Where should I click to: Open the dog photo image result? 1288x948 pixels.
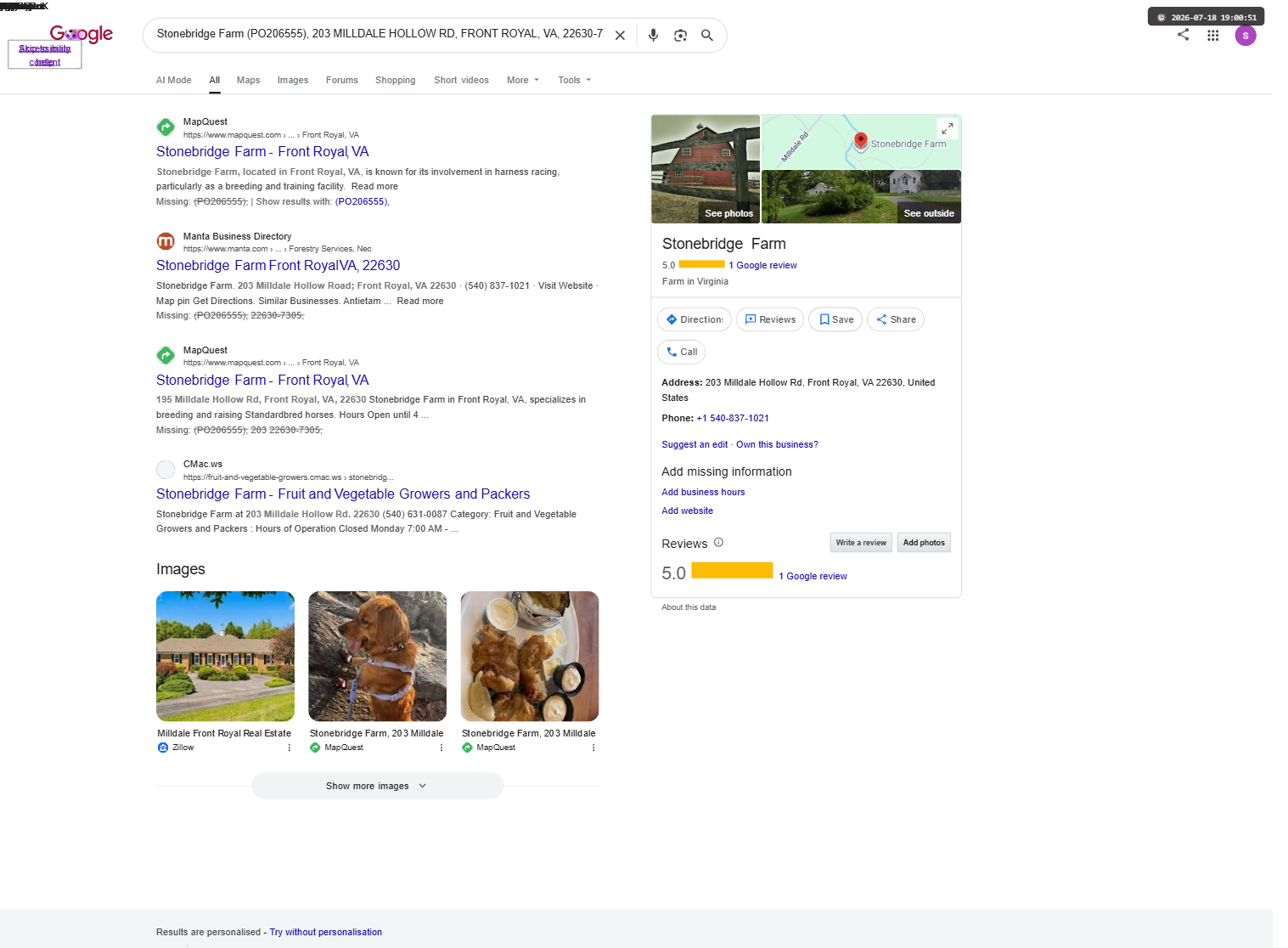[378, 657]
